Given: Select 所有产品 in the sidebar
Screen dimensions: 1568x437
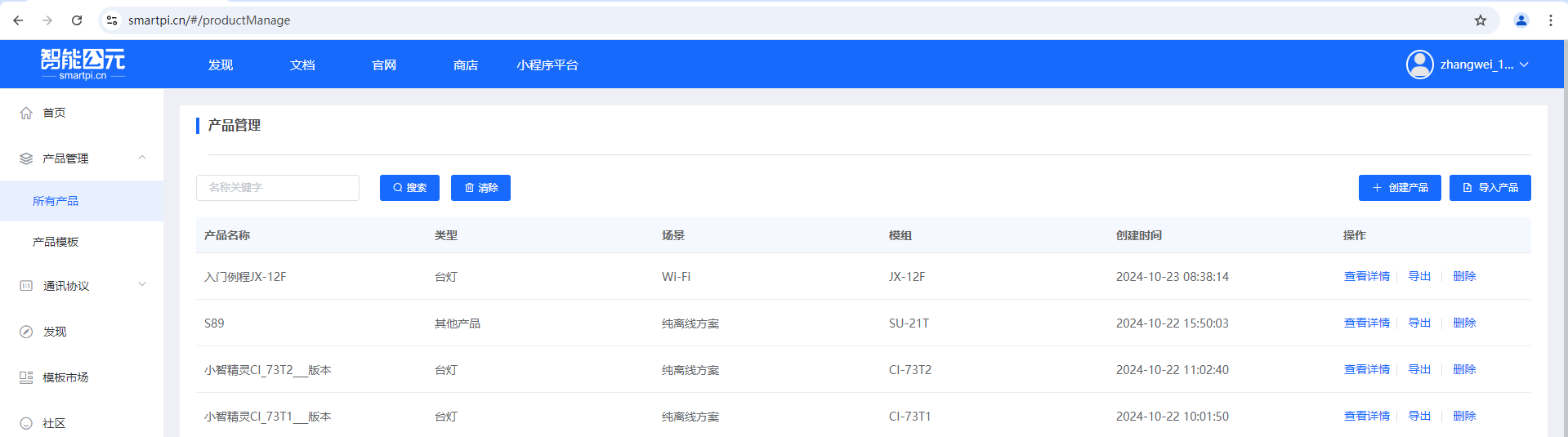Looking at the screenshot, I should tap(82, 201).
